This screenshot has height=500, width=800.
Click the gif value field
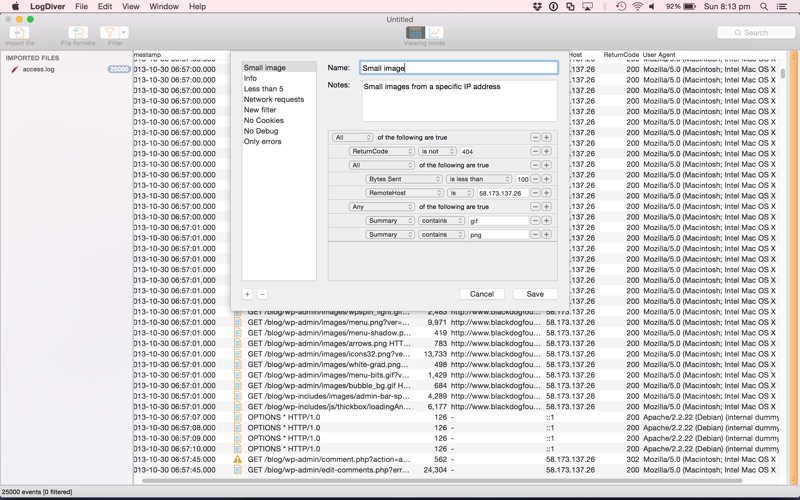498,221
